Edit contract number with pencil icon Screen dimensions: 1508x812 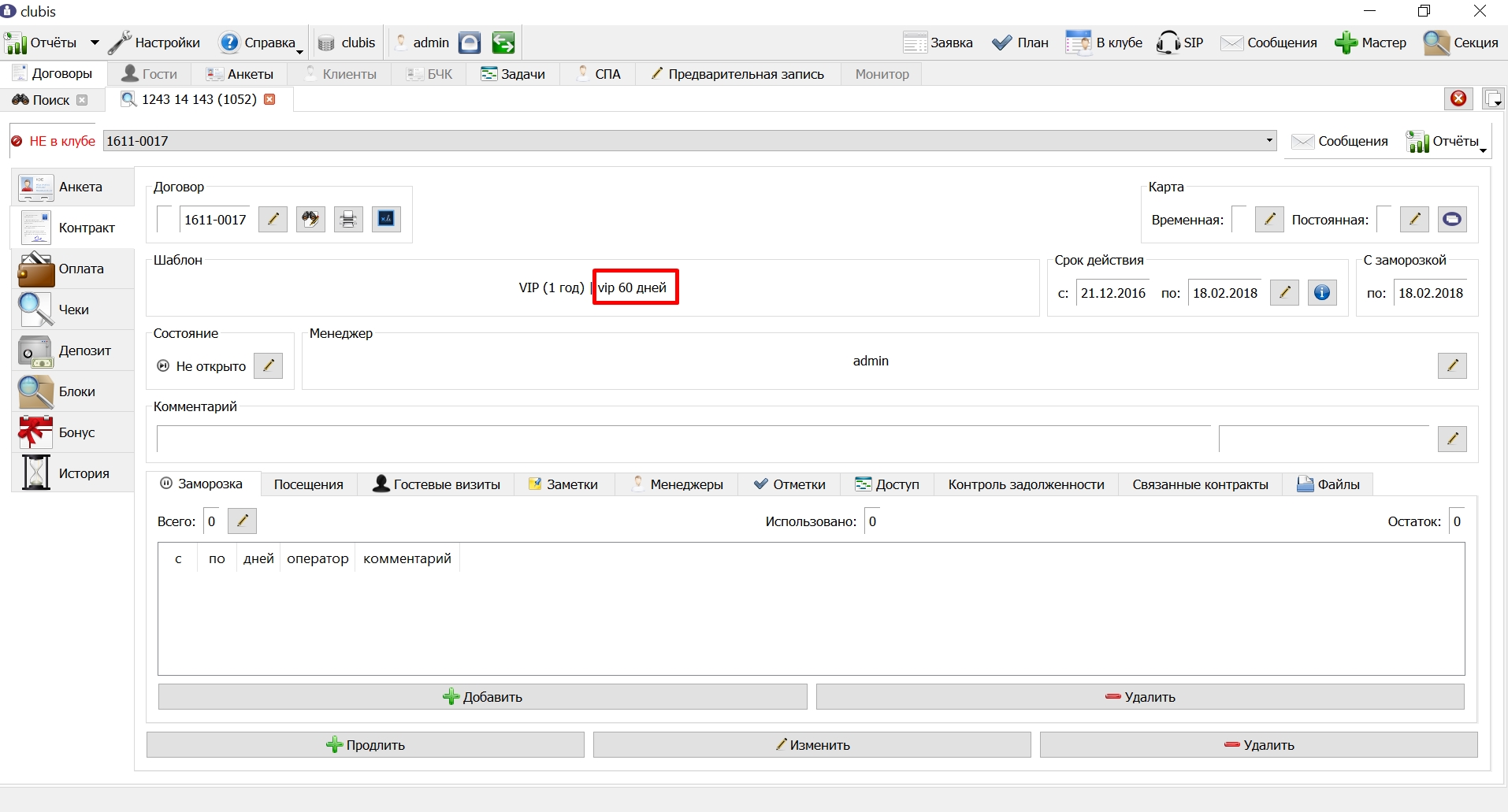pos(273,219)
